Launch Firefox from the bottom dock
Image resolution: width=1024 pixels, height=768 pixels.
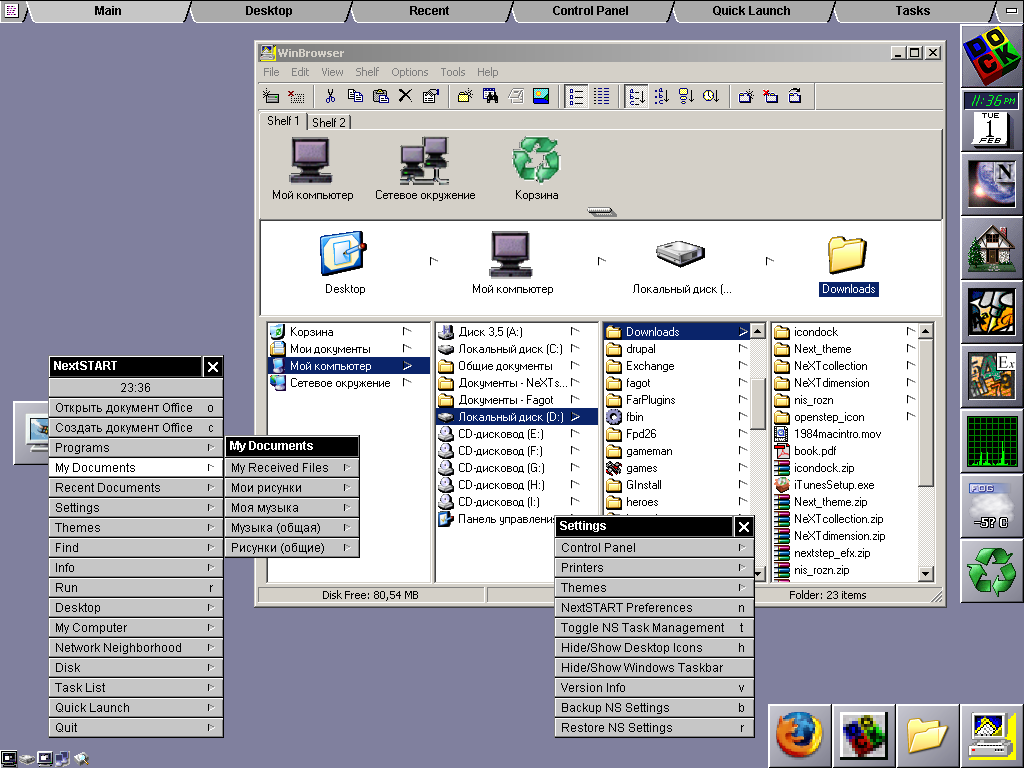click(799, 735)
